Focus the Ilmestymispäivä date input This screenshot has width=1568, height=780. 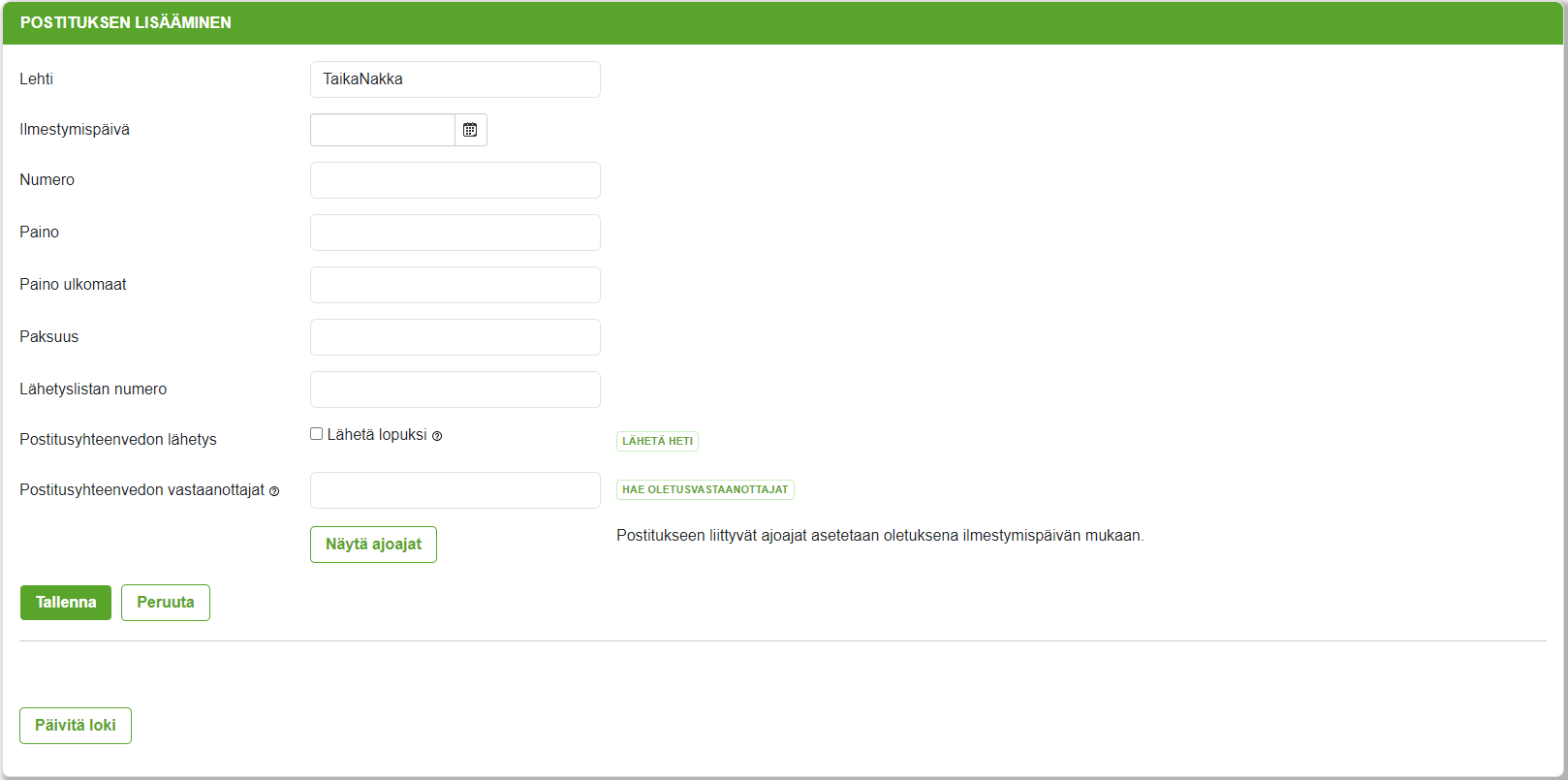[383, 130]
